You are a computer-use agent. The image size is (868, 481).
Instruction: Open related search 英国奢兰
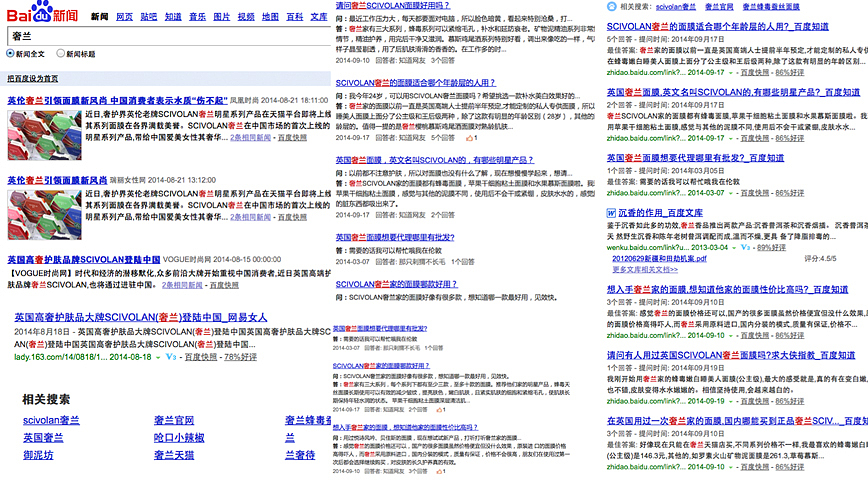coord(43,438)
